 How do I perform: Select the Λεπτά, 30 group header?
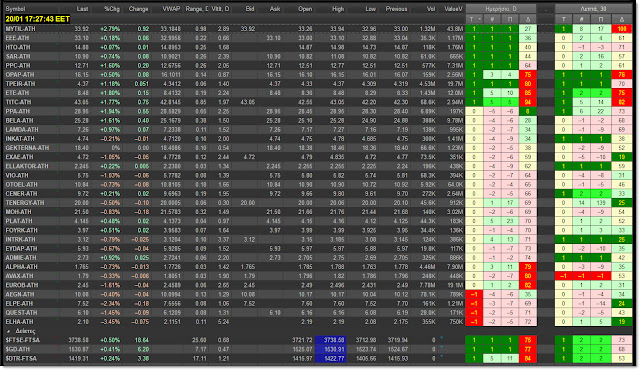[x=593, y=9]
